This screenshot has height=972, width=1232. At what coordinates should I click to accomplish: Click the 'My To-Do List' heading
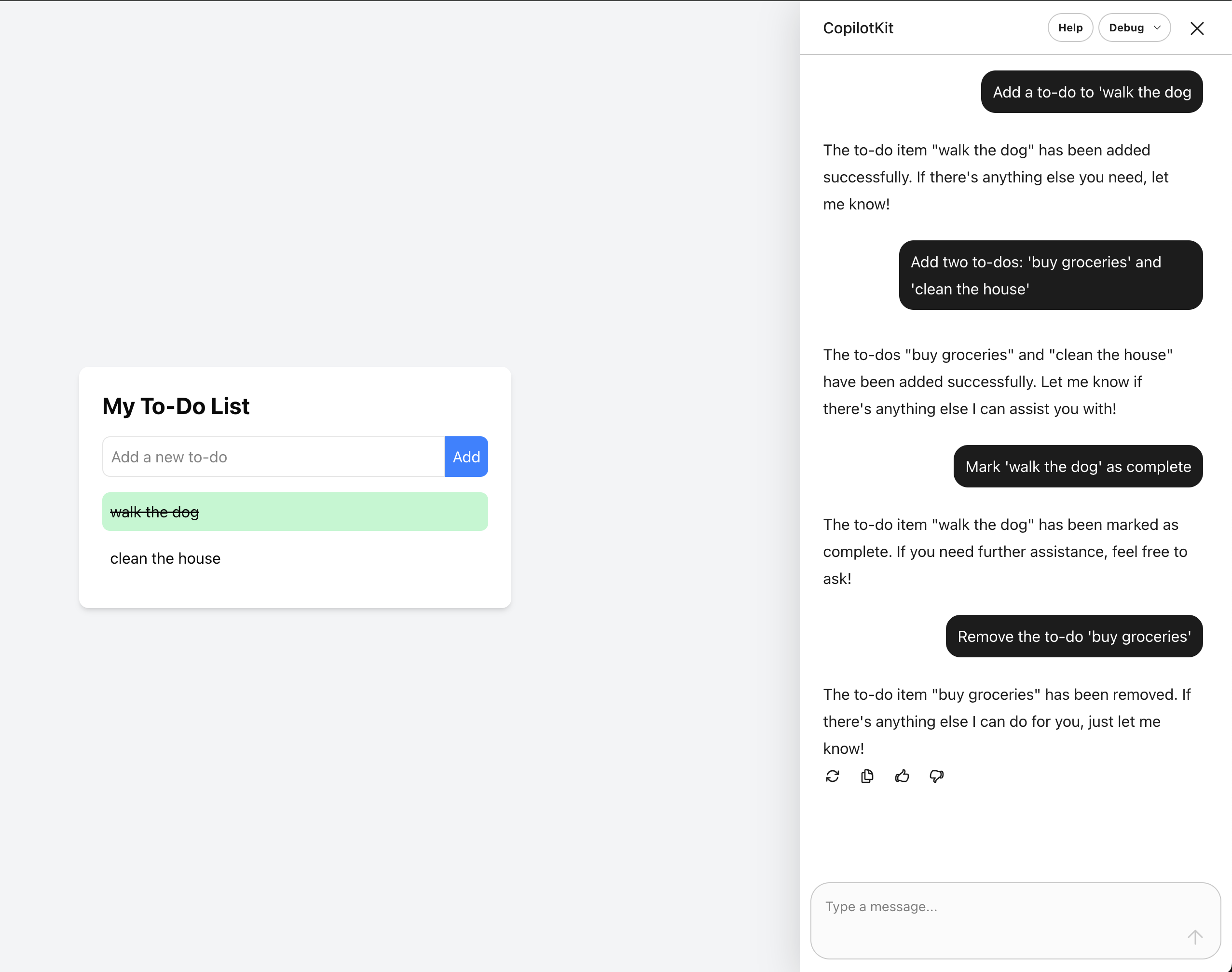tap(176, 406)
